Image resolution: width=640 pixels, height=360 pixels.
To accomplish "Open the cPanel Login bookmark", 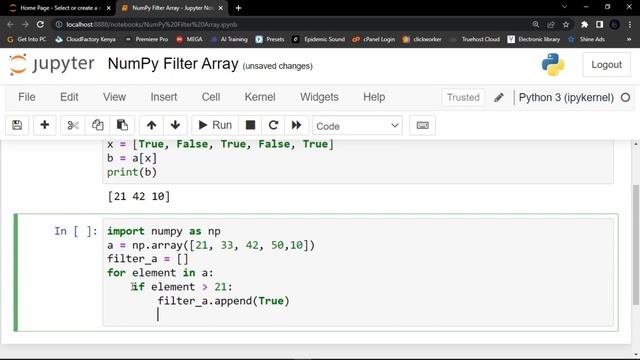I will 373,39.
